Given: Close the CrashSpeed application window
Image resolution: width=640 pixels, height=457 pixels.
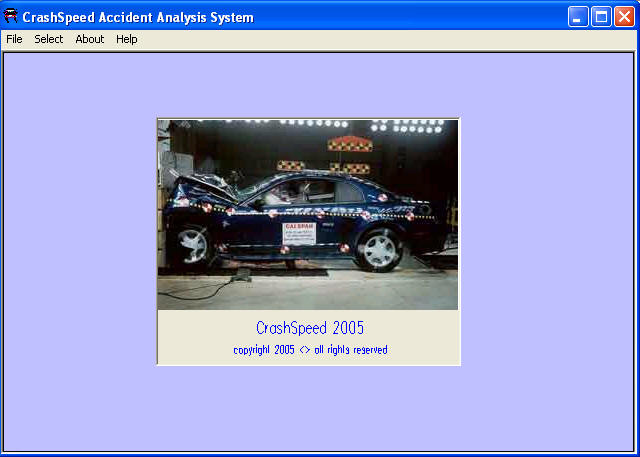Looking at the screenshot, I should click(x=623, y=17).
